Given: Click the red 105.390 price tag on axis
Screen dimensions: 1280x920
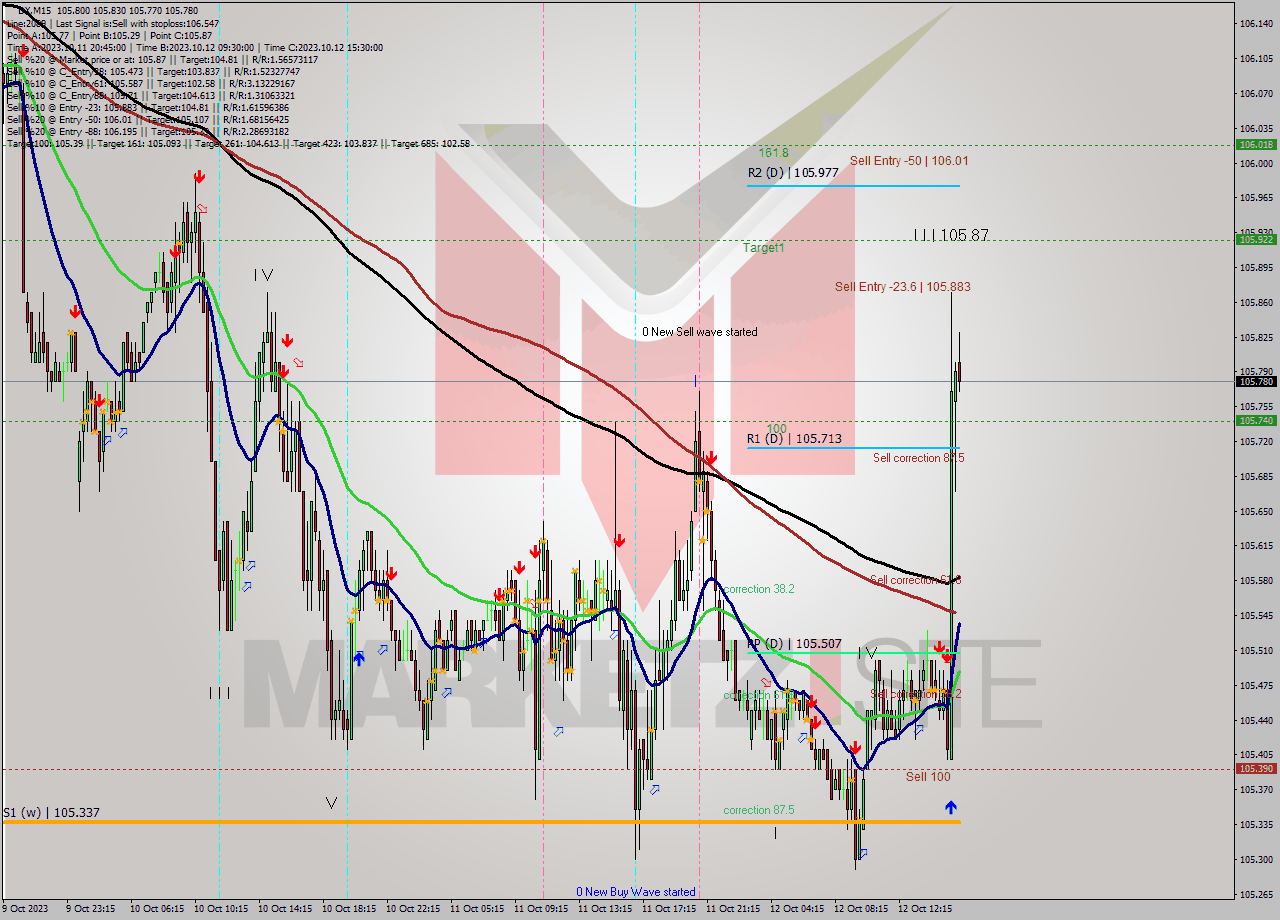Looking at the screenshot, I should point(1256,769).
